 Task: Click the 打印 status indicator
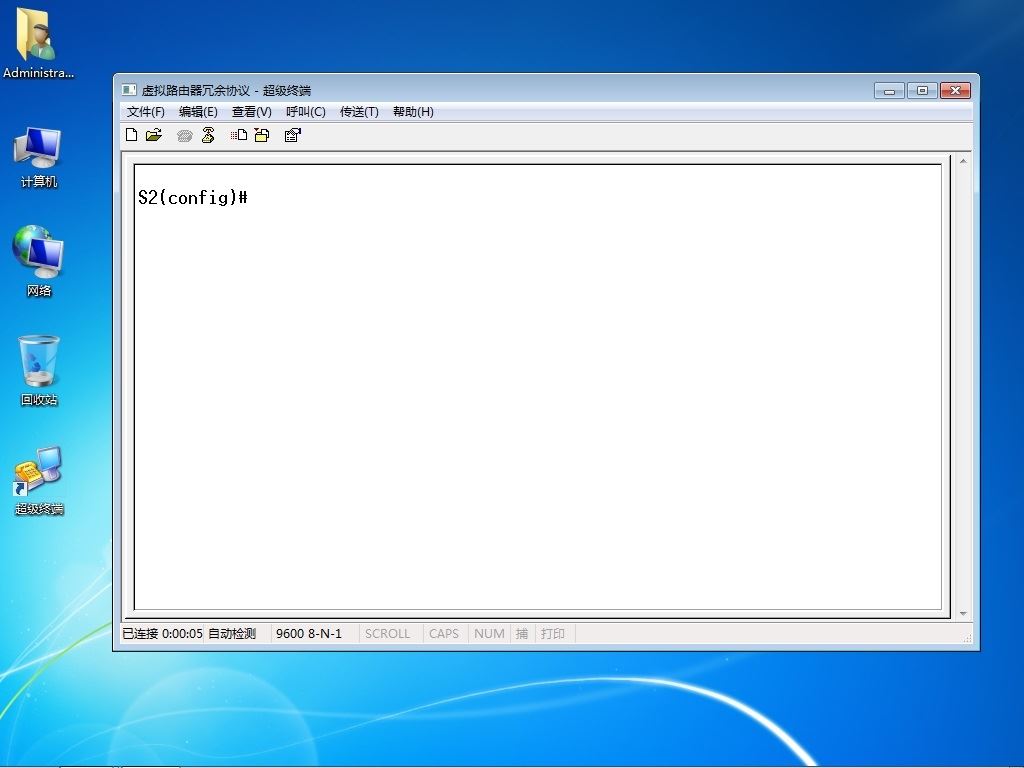coord(552,633)
